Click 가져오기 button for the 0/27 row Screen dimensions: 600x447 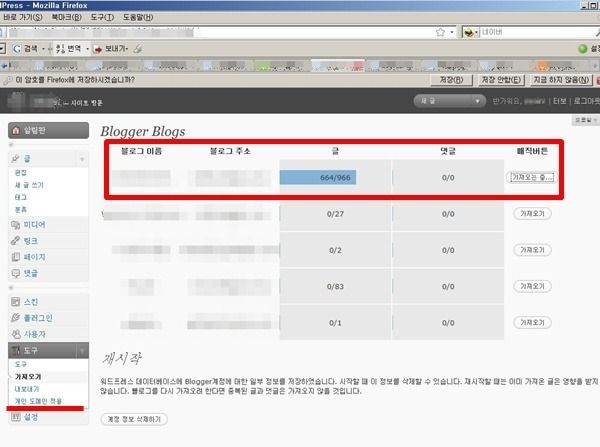[x=532, y=214]
